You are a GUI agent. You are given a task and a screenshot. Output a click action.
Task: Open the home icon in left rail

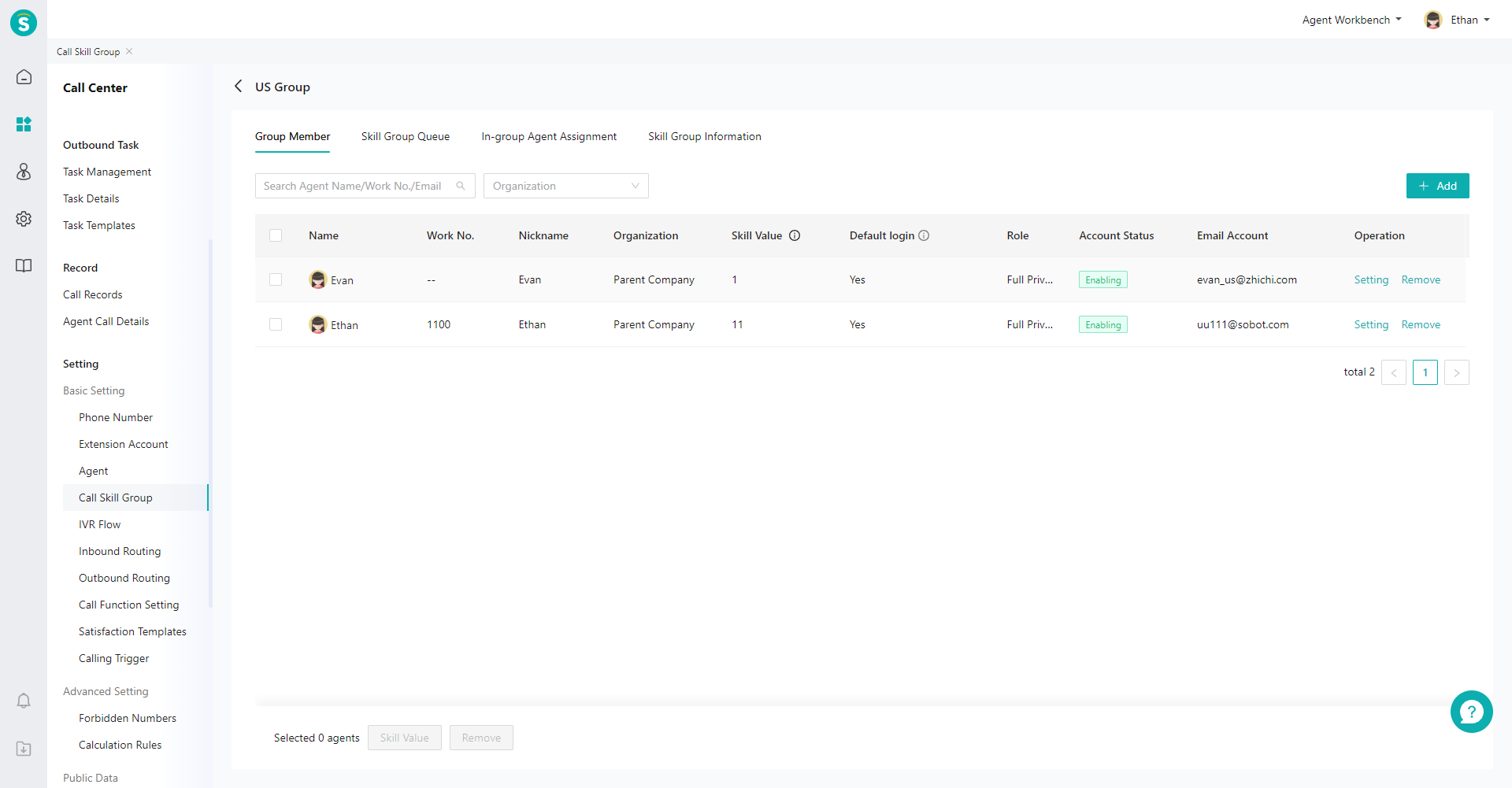point(24,76)
